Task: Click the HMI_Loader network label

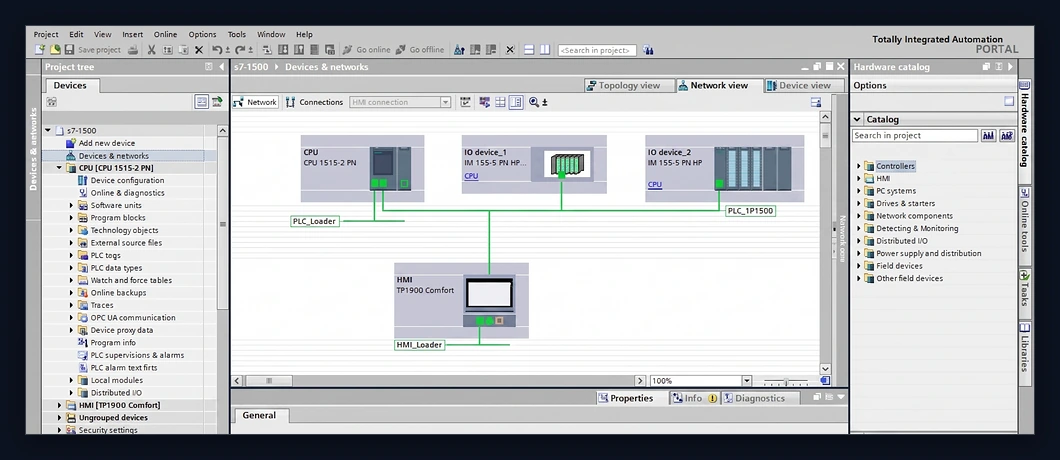Action: [419, 345]
